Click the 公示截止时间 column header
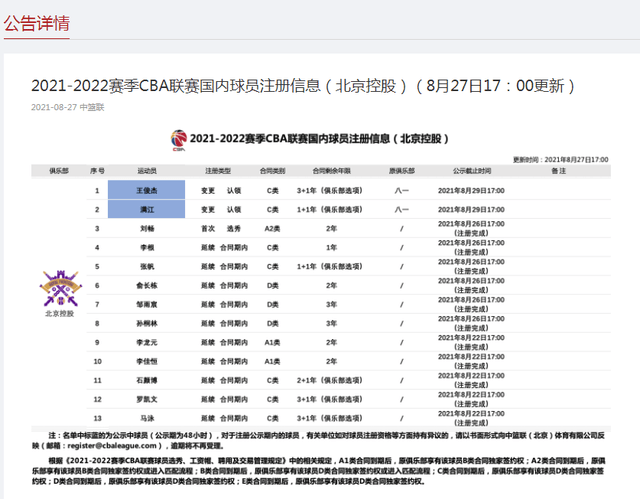Image resolution: width=640 pixels, height=499 pixels. pyautogui.click(x=472, y=171)
